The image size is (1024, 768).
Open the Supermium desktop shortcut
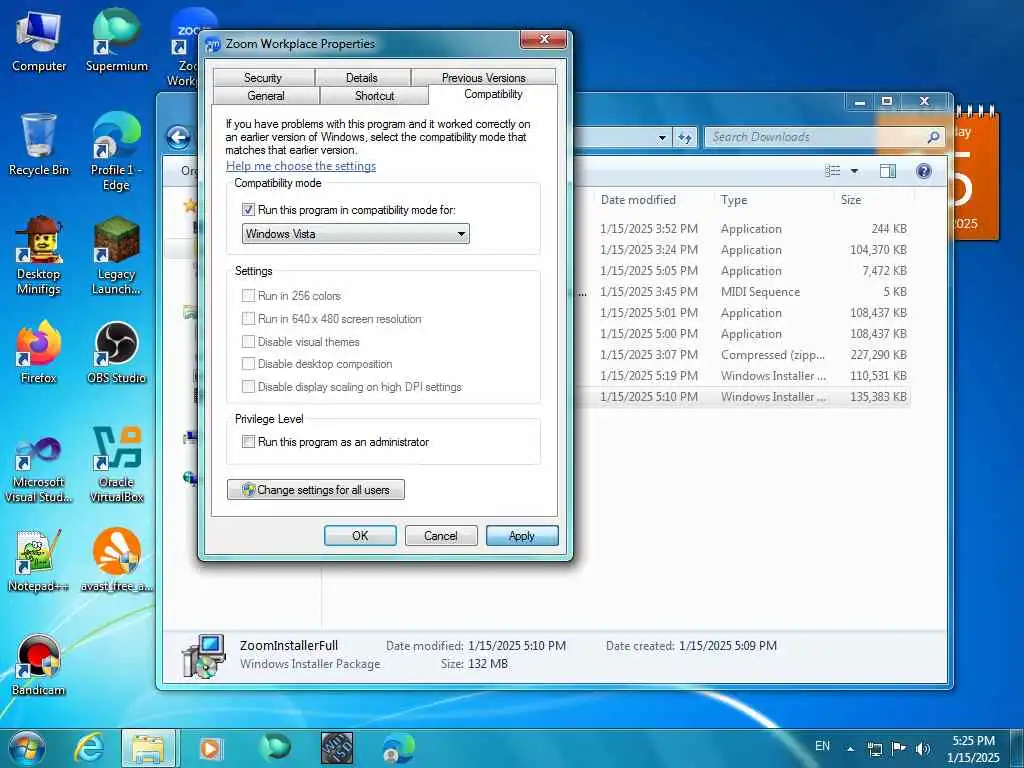point(116,40)
